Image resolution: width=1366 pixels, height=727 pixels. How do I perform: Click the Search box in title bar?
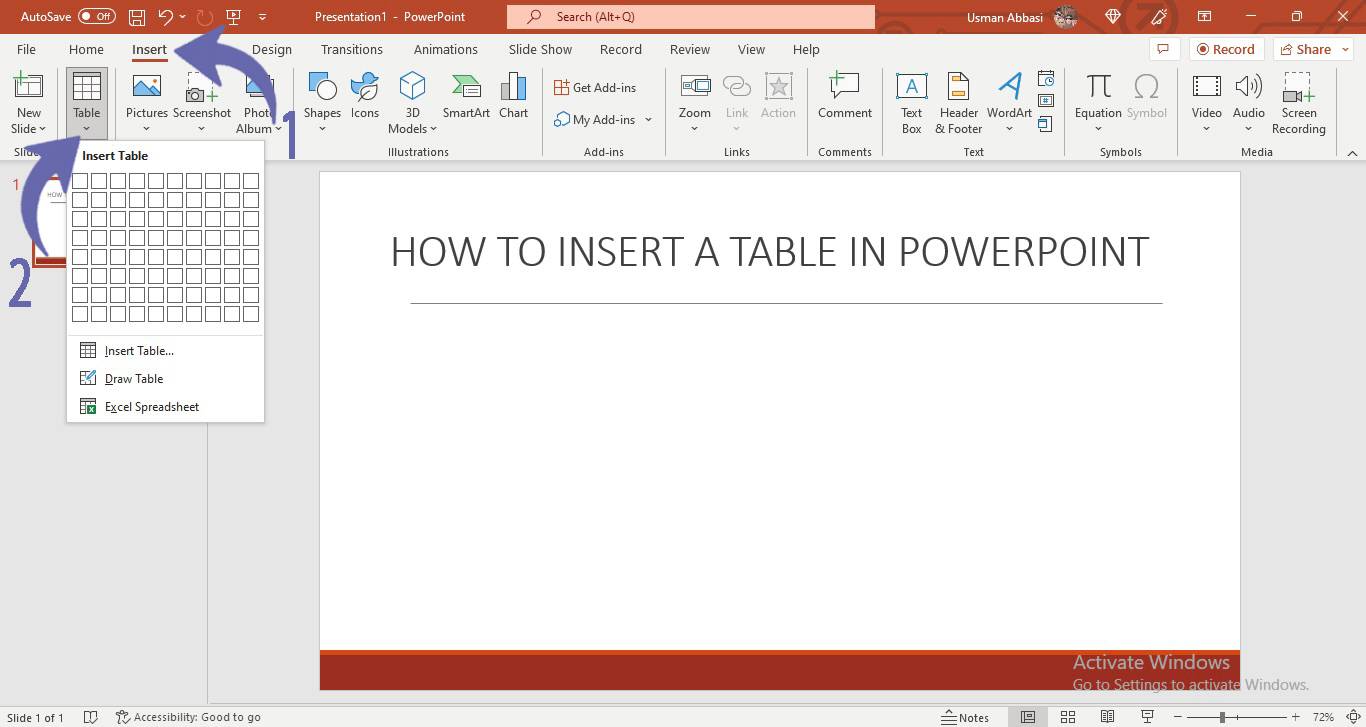690,17
